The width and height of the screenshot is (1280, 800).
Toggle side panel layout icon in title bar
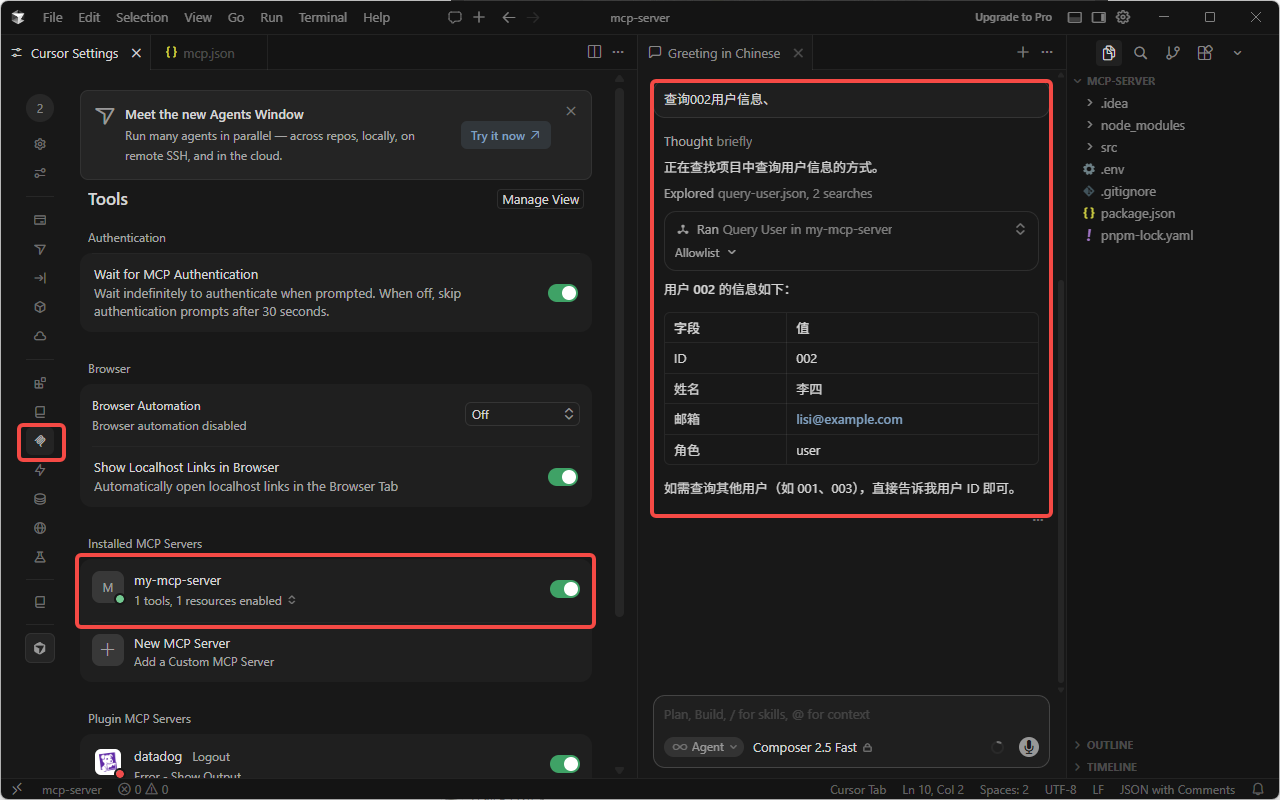(x=1099, y=18)
